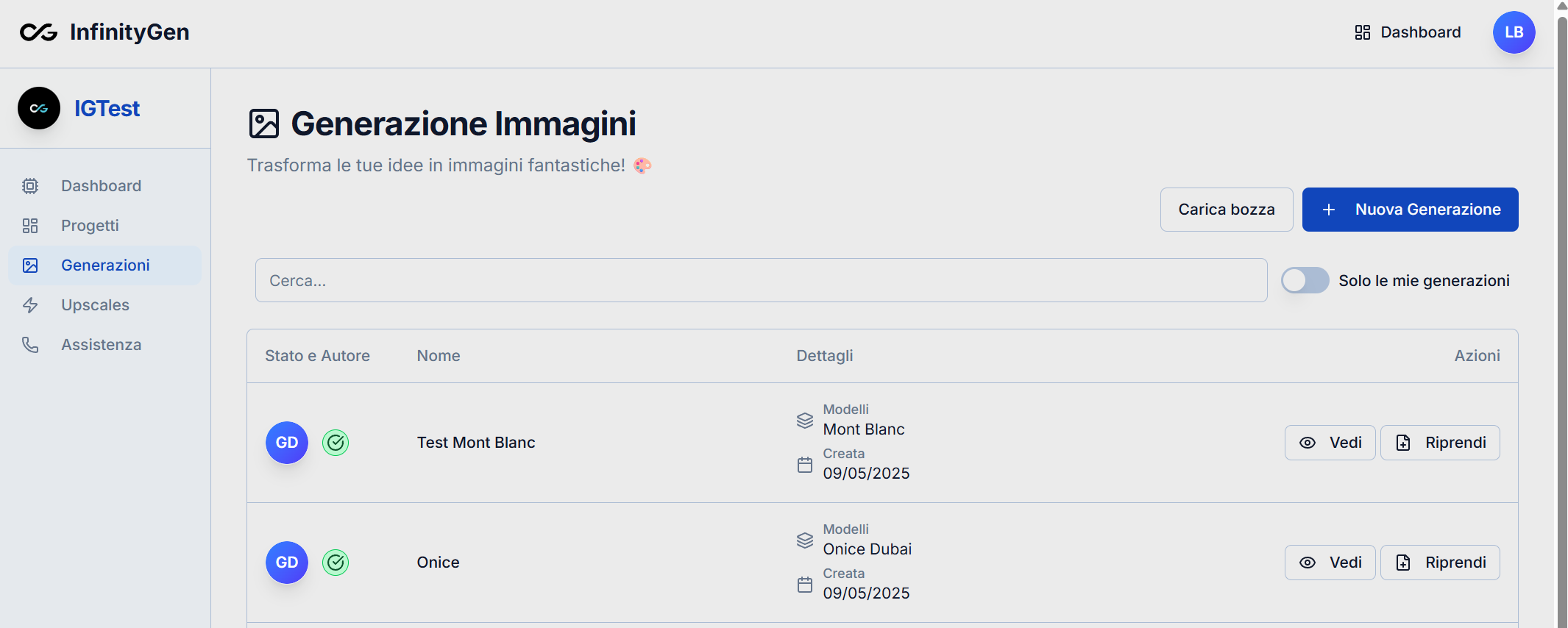Image resolution: width=1568 pixels, height=628 pixels.
Task: Open Assistenza from the sidebar
Action: [x=101, y=345]
